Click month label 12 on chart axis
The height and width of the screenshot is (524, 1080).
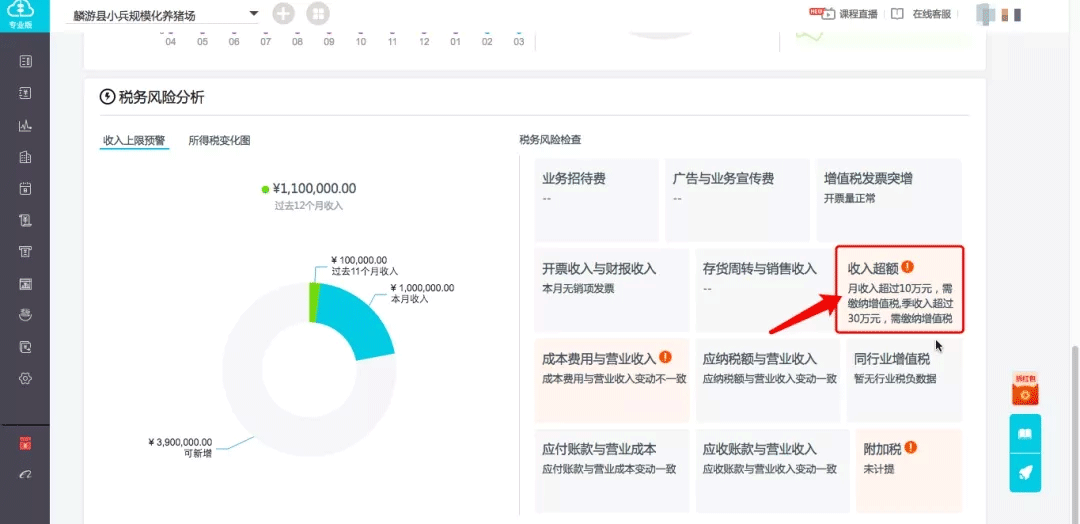point(424,41)
